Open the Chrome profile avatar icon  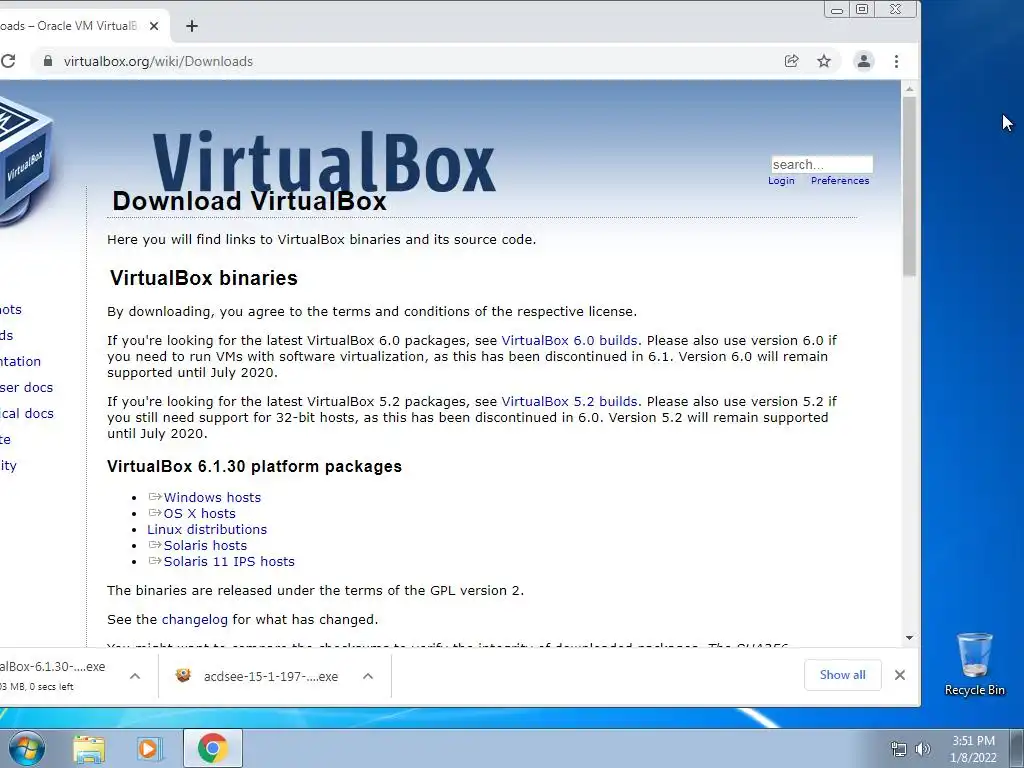pos(863,61)
